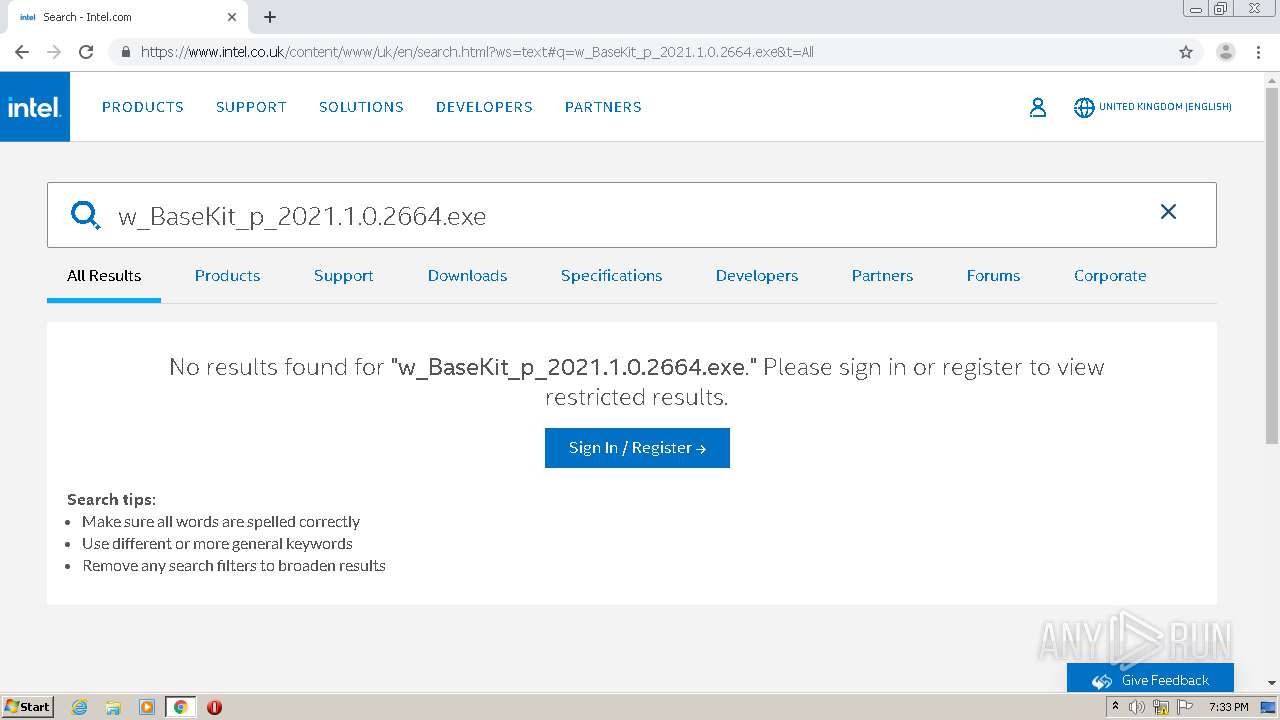1280x720 pixels.
Task: Click inside the search text field
Action: pyautogui.click(x=630, y=215)
